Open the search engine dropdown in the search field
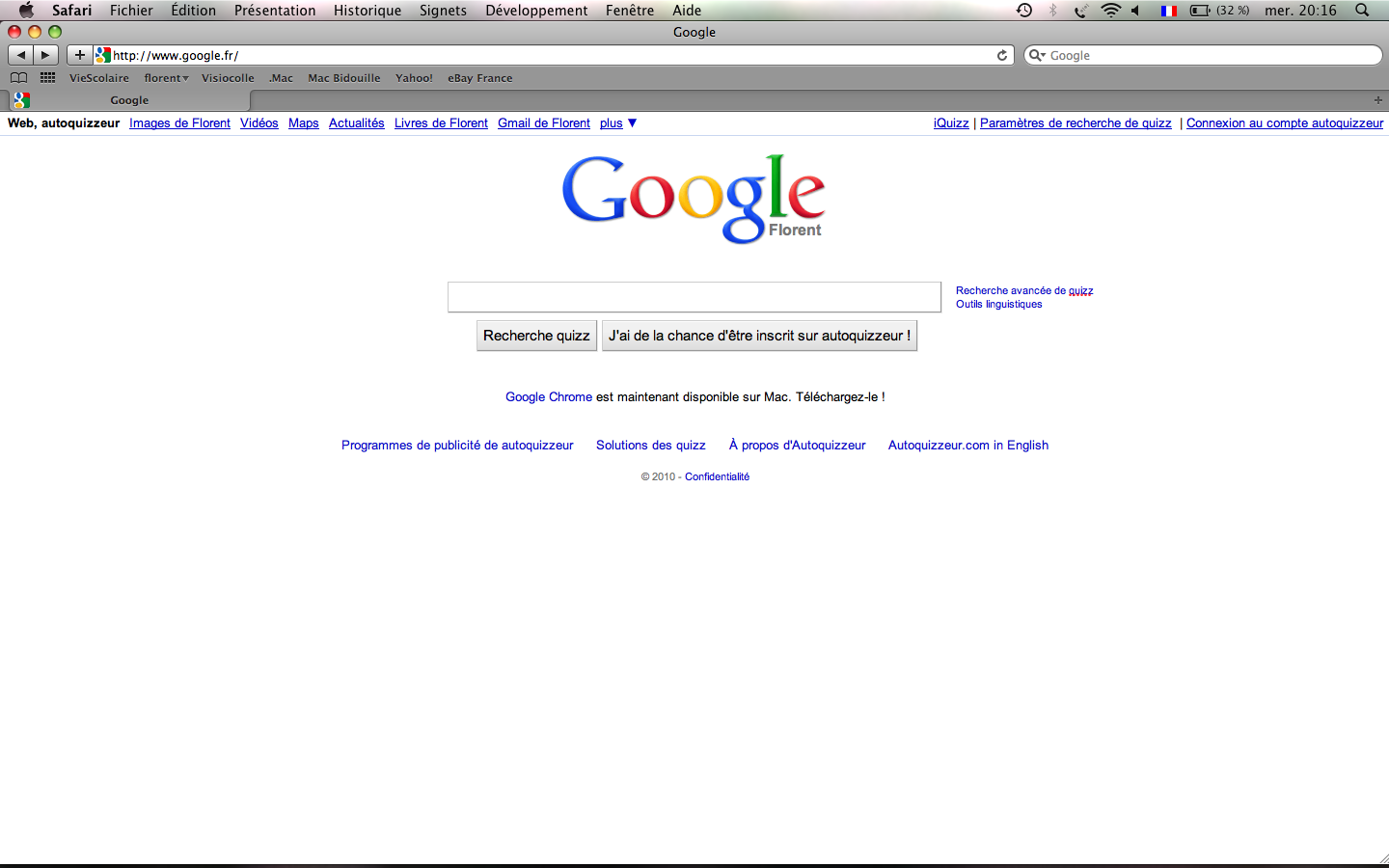The image size is (1389, 868). (1037, 55)
